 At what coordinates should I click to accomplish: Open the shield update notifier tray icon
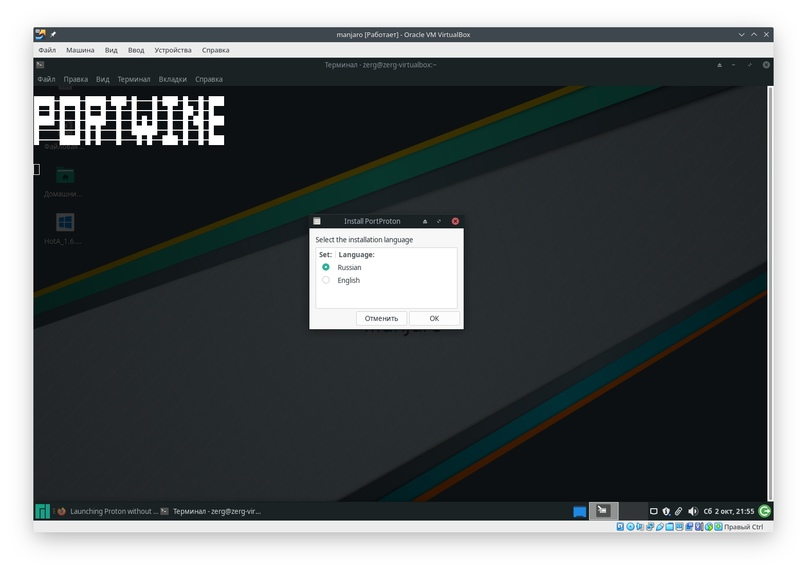click(666, 511)
